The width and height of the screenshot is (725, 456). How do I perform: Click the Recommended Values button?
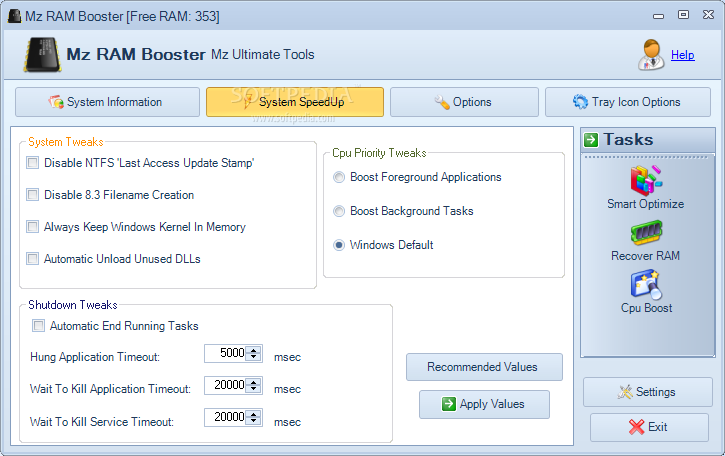tap(484, 367)
